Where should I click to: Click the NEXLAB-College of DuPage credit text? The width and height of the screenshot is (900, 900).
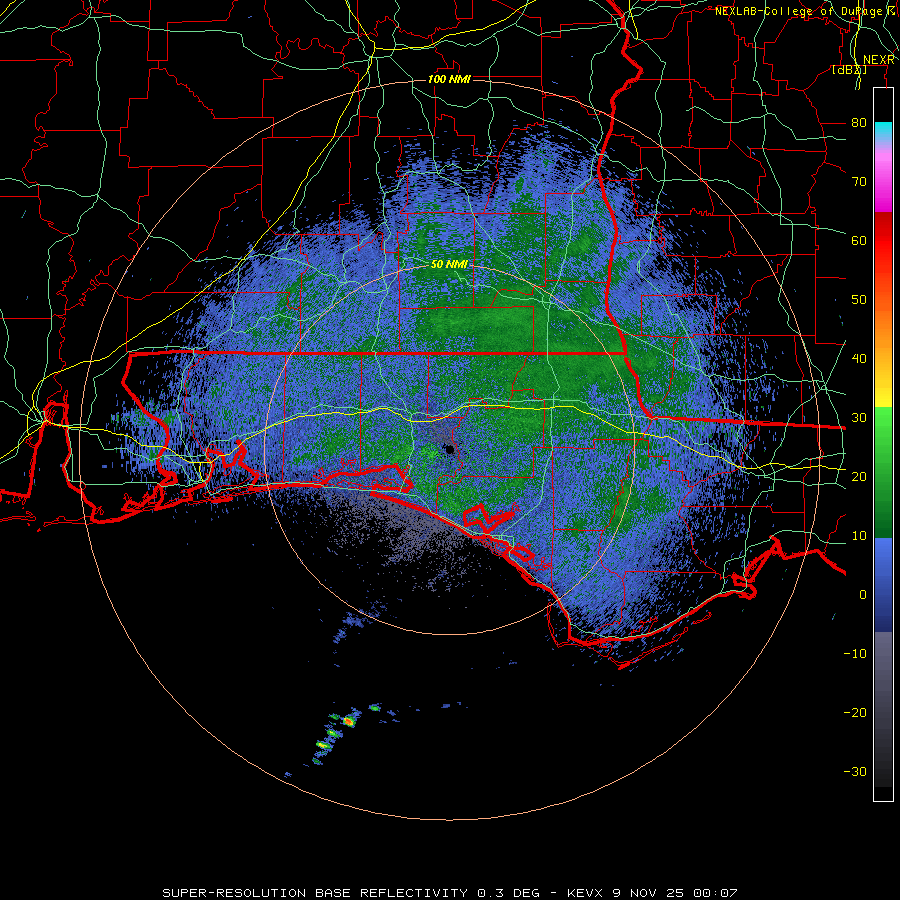pyautogui.click(x=804, y=11)
